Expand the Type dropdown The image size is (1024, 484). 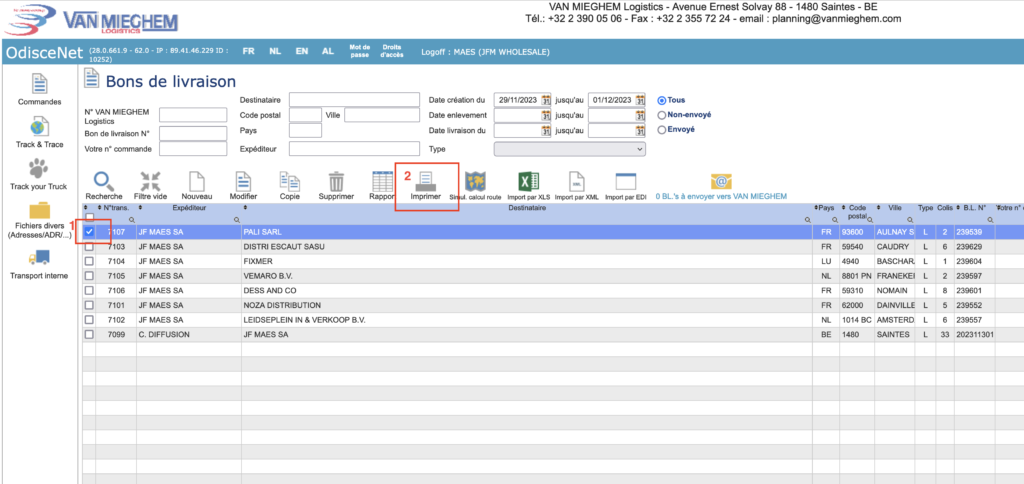[569, 148]
